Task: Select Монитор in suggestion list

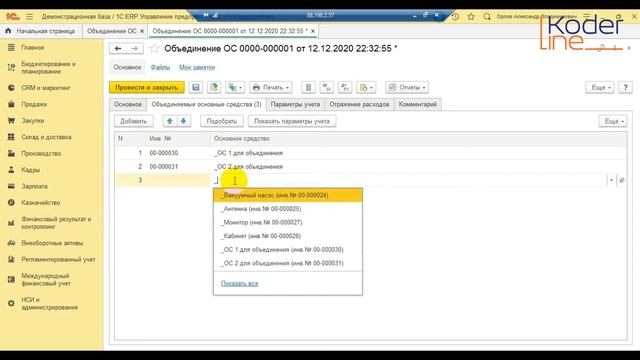Action: click(288, 222)
